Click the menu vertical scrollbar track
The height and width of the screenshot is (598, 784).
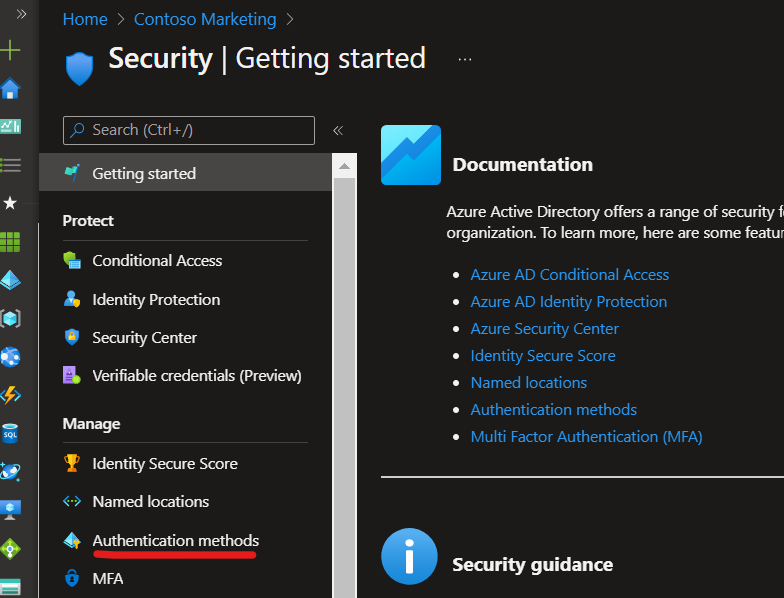point(344,388)
